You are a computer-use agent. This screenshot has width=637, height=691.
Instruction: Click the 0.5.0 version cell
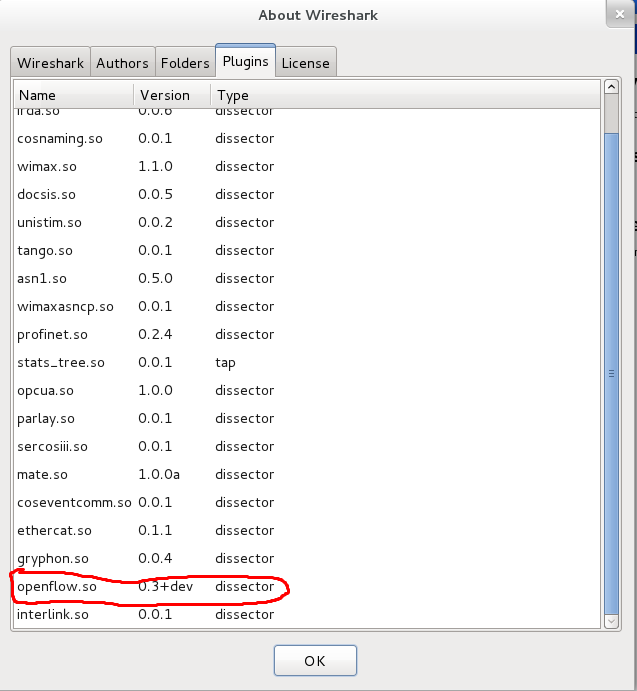[x=155, y=279]
